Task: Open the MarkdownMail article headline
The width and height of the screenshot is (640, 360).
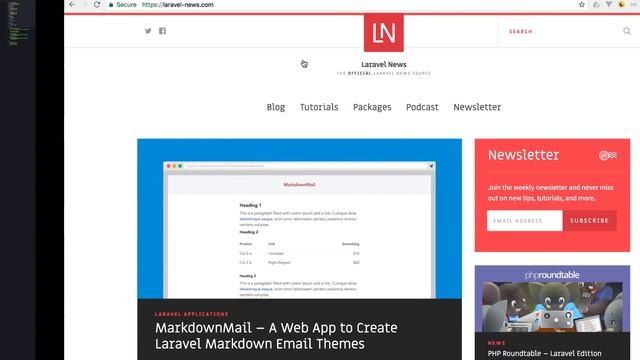Action: (276, 336)
